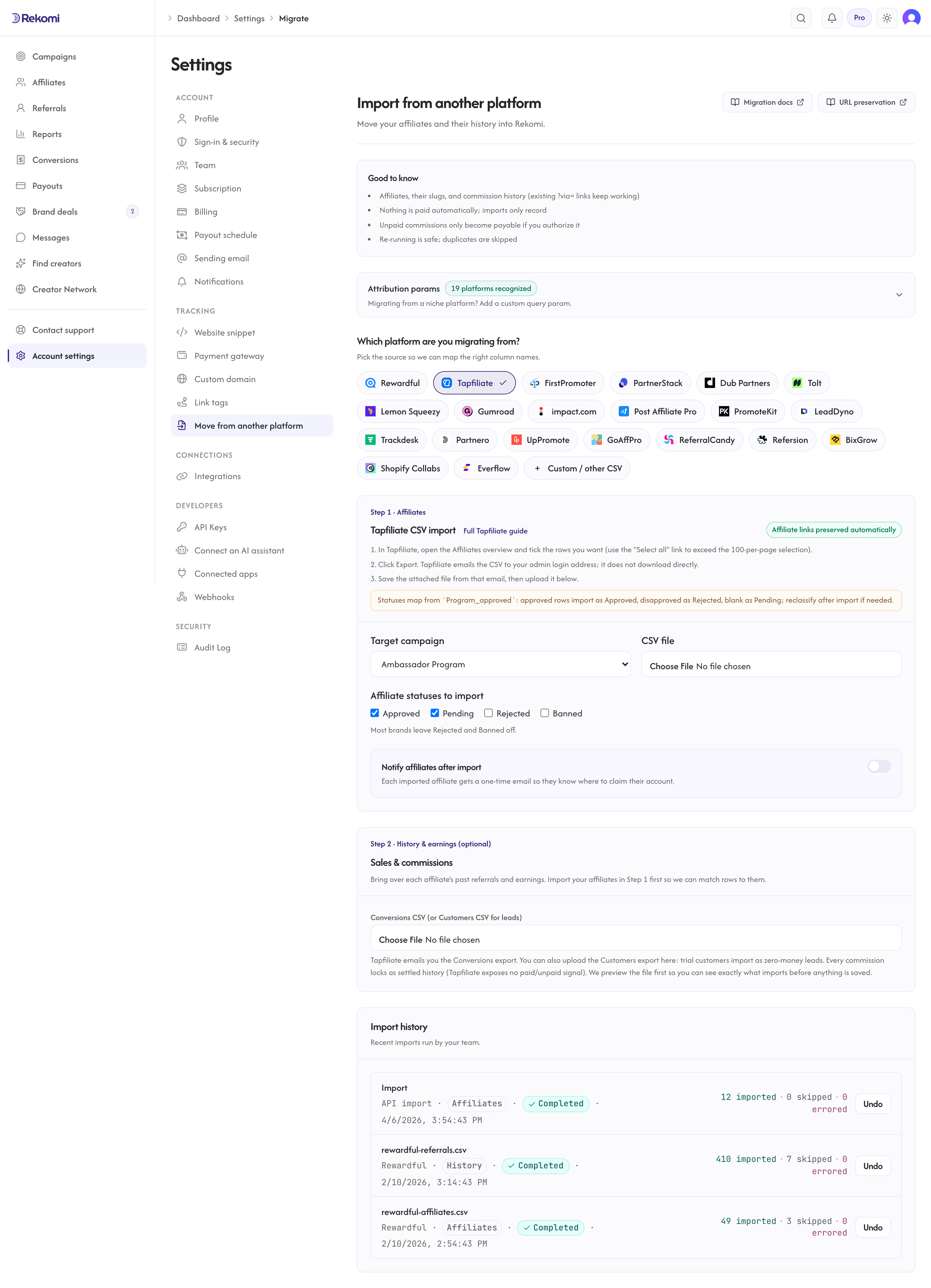The image size is (931, 1288).
Task: Undo the API import entry
Action: (x=872, y=1104)
